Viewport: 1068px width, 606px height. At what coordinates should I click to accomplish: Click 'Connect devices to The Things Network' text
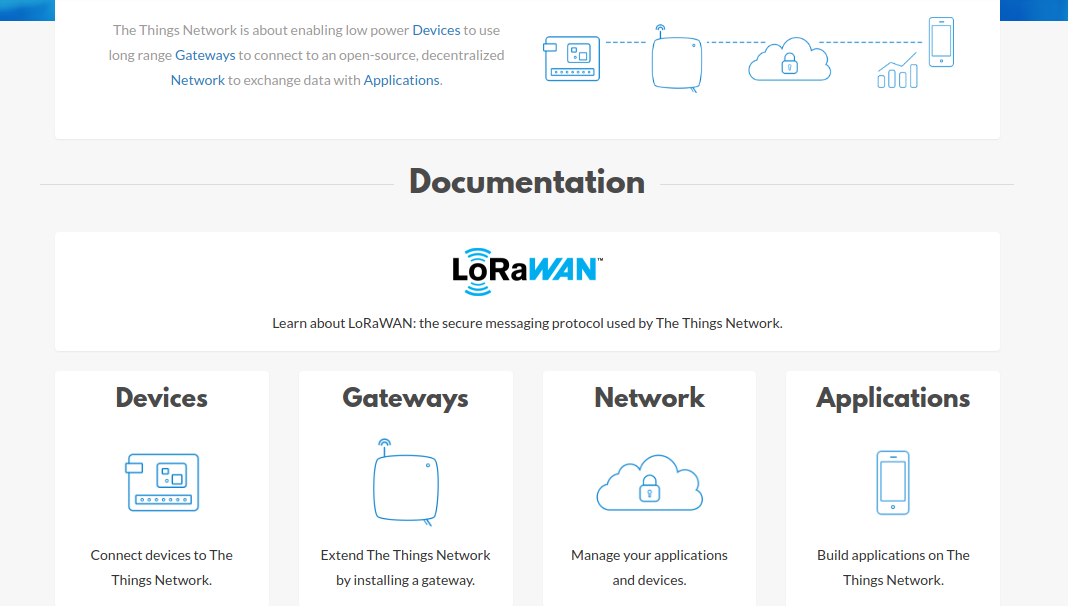(x=161, y=568)
